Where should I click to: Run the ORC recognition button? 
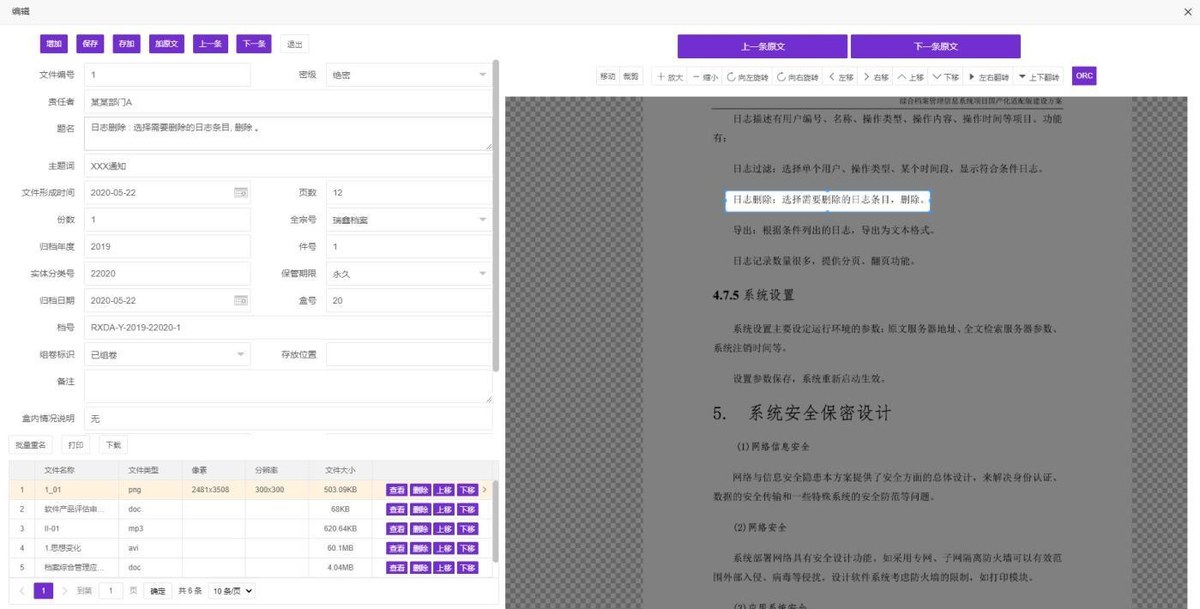(1084, 76)
